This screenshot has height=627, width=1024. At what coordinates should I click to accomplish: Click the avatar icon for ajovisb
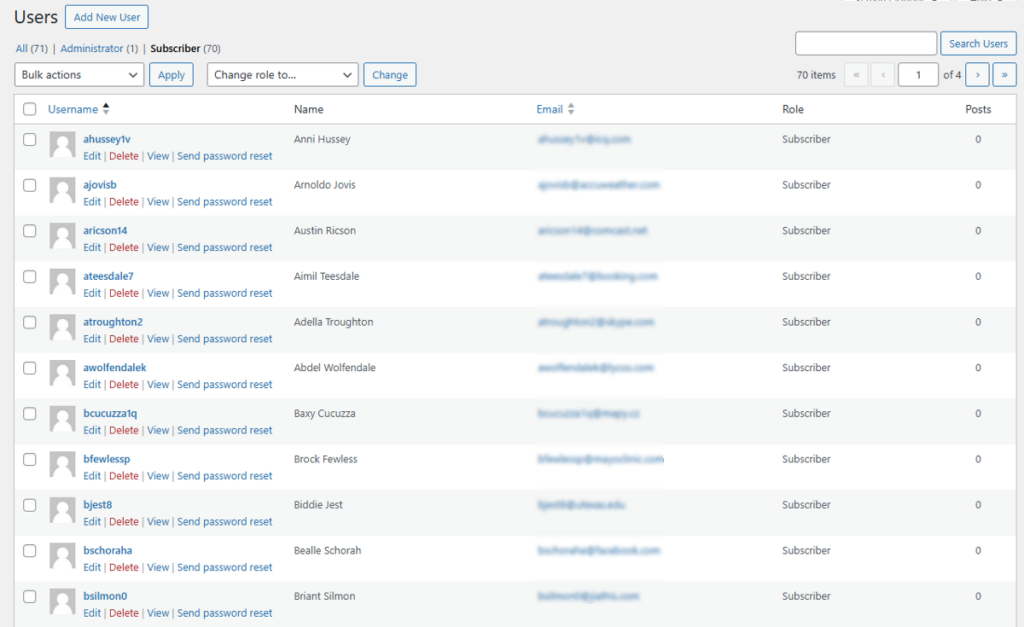click(63, 190)
